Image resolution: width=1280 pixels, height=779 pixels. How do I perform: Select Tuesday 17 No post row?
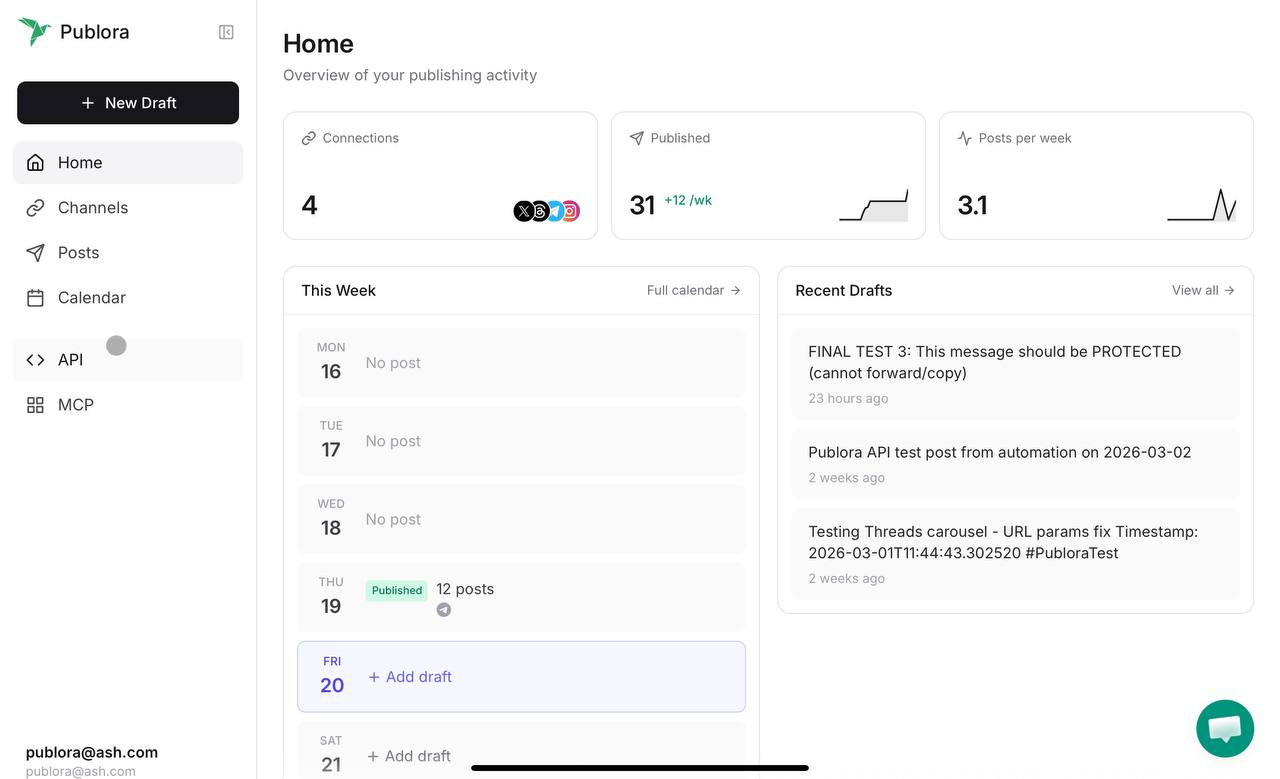click(521, 440)
